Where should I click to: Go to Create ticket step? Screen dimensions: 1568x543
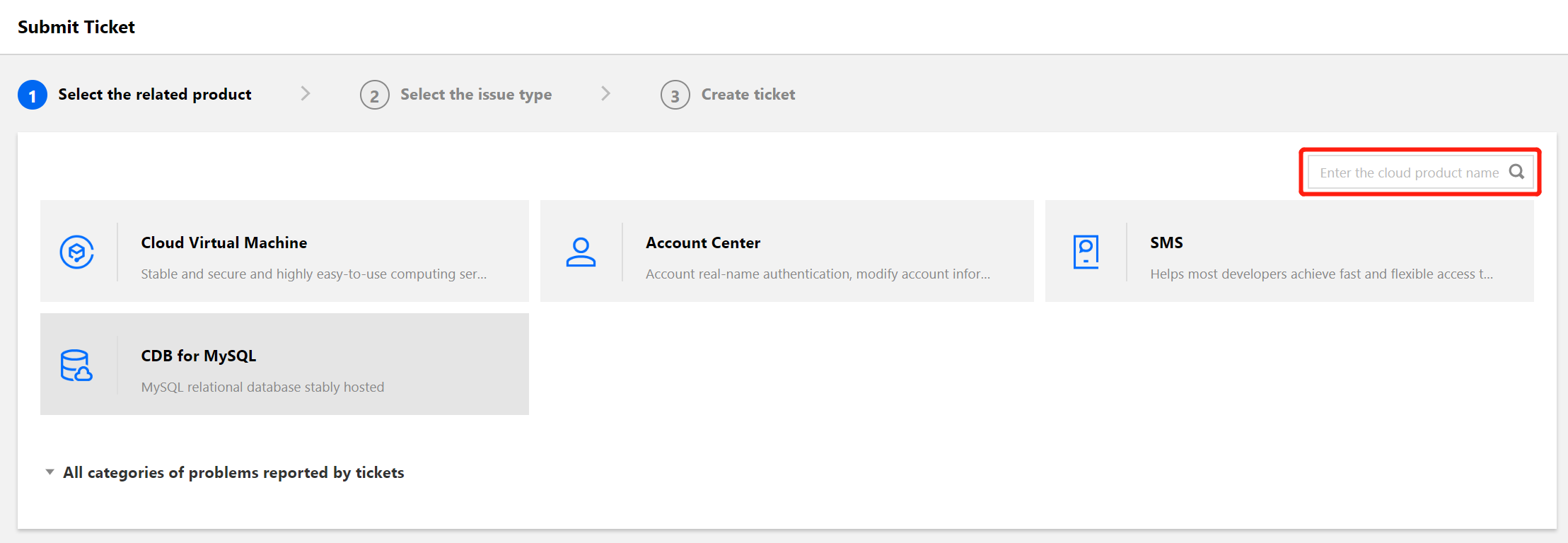coord(748,95)
